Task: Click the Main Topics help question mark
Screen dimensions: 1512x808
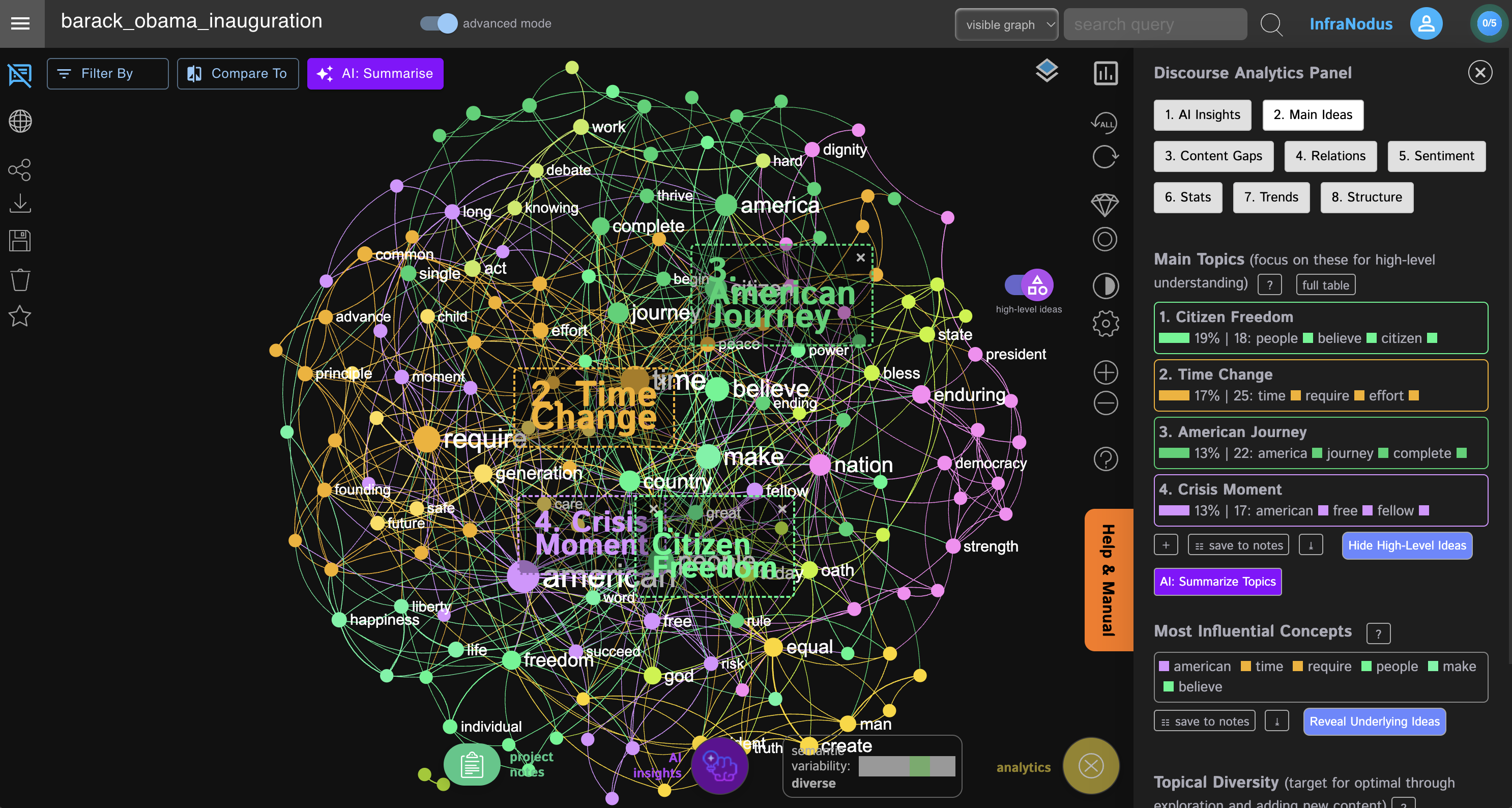Action: 1270,285
